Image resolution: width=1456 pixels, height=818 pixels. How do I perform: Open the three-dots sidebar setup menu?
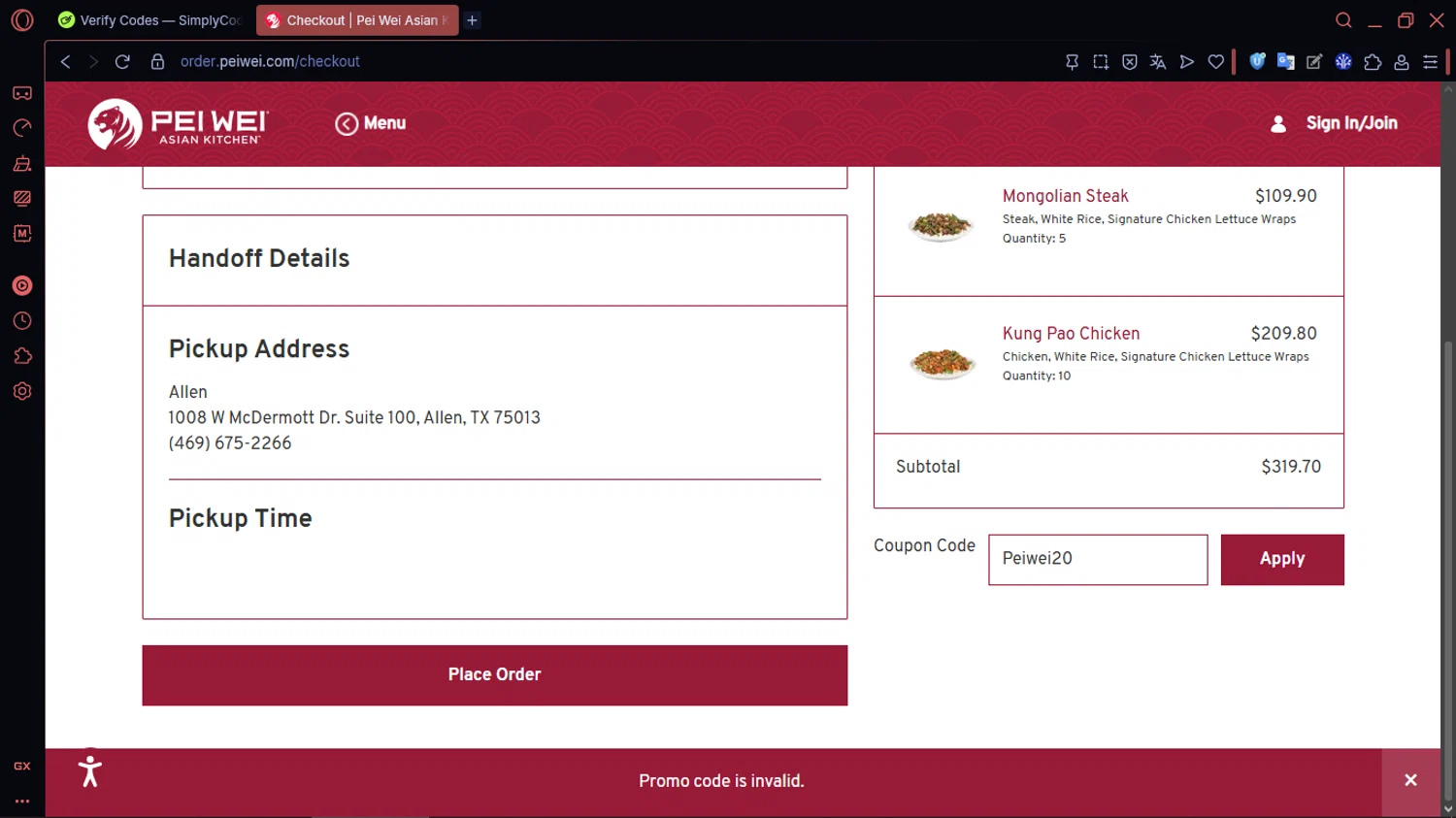[x=22, y=802]
